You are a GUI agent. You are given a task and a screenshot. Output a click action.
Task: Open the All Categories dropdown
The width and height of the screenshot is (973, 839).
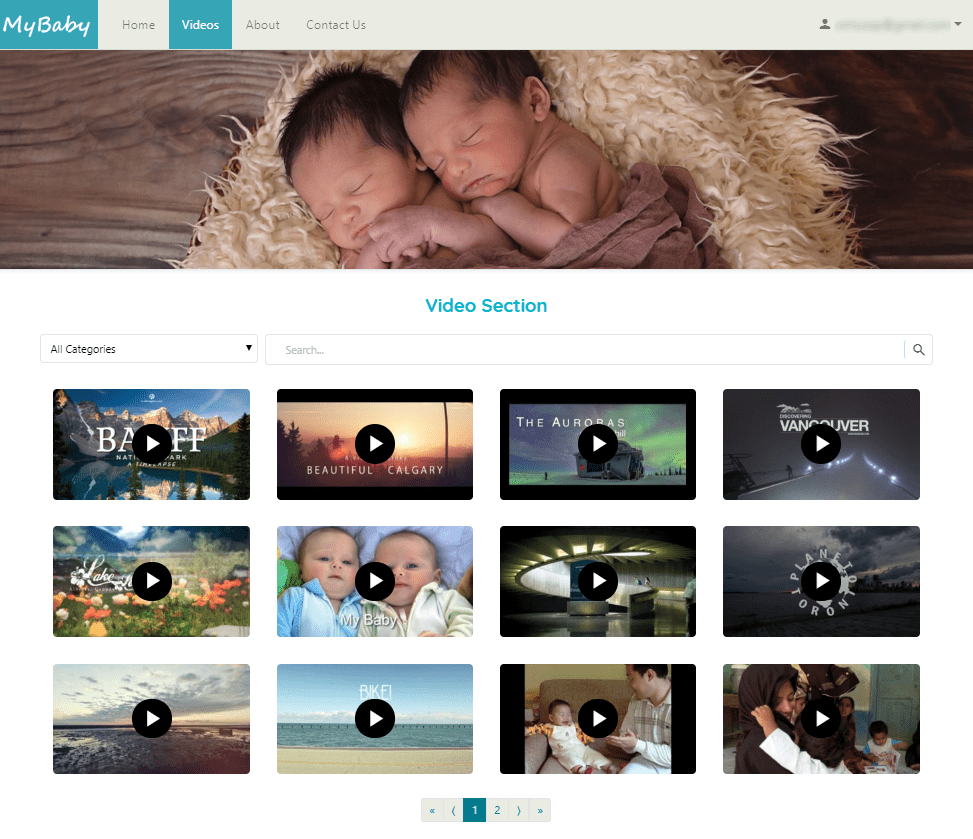[x=149, y=349]
